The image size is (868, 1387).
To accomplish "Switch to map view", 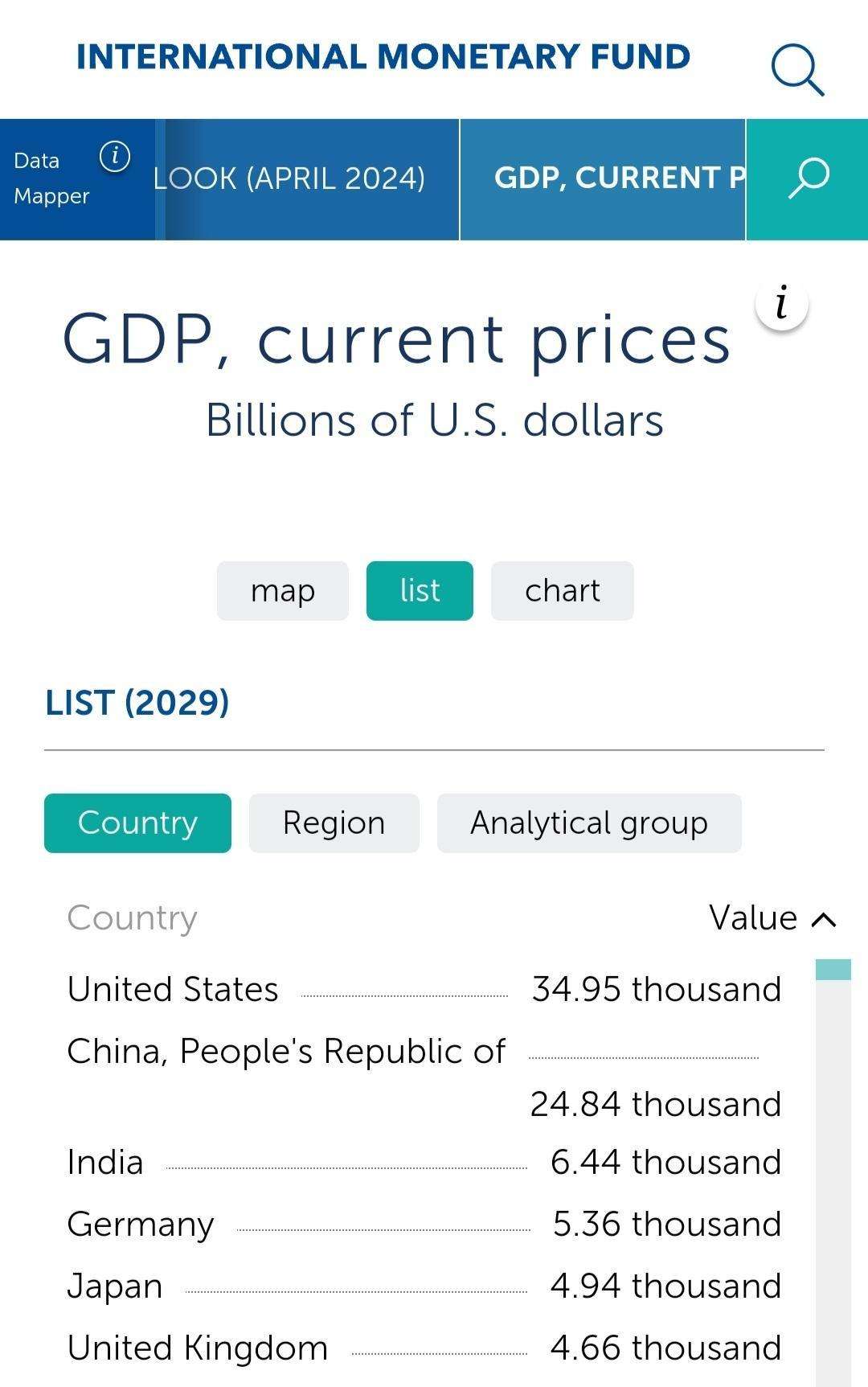I will tap(282, 591).
